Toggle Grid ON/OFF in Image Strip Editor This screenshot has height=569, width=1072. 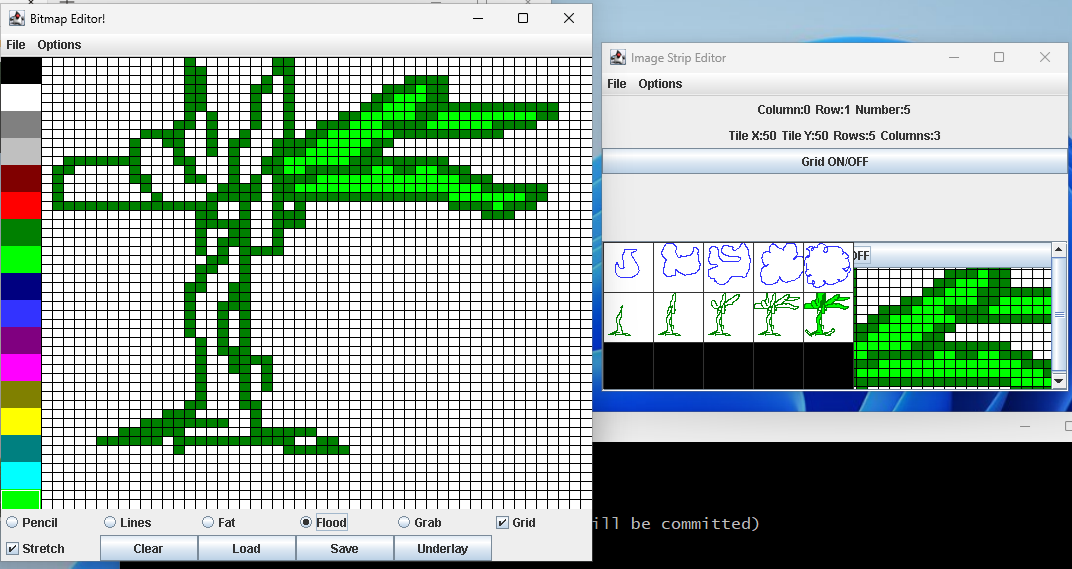tap(835, 161)
